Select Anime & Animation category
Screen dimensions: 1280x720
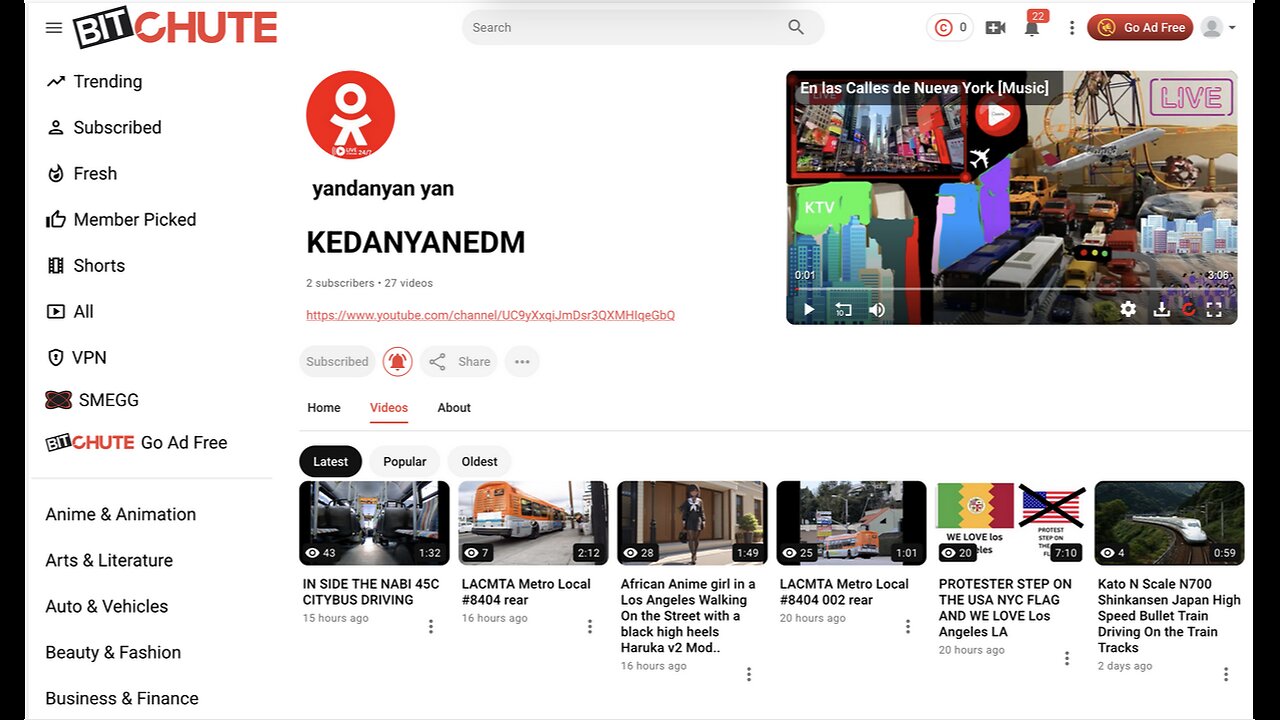point(121,515)
